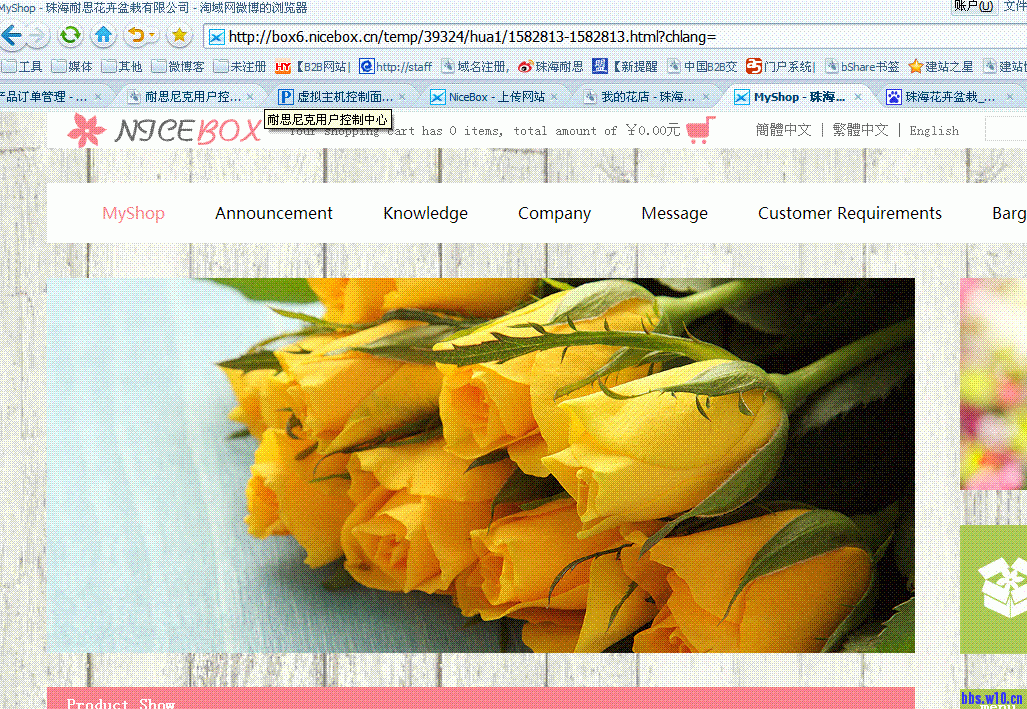Open the Announcement navigation item

click(273, 213)
